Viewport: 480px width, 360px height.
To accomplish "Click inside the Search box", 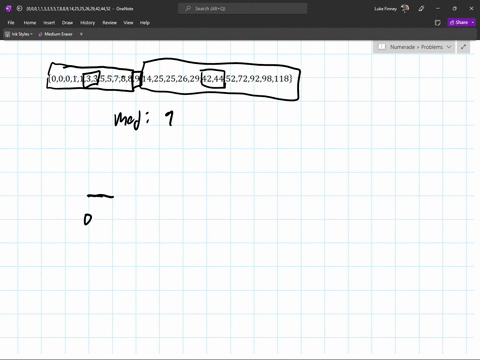I will [243, 8].
